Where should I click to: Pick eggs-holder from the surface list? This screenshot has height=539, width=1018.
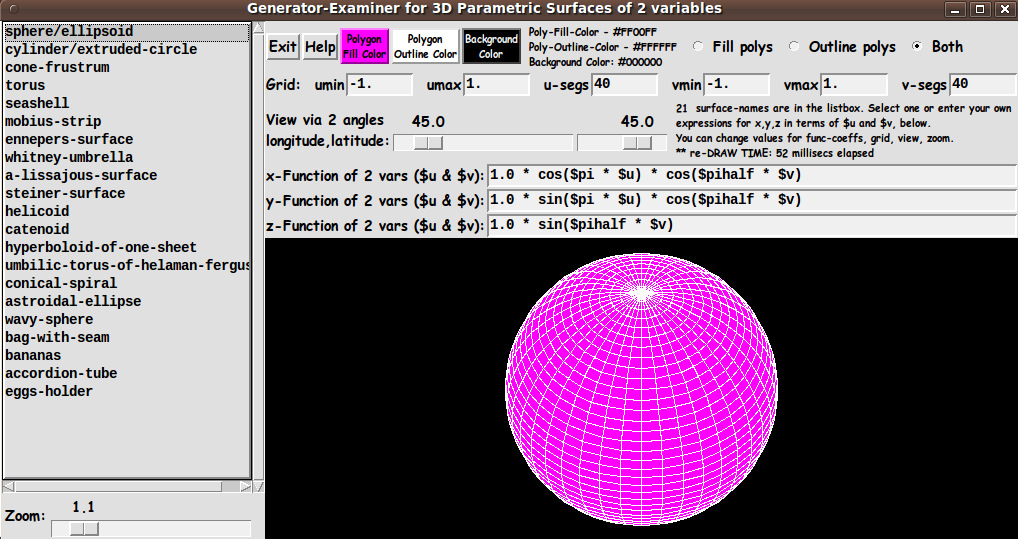tap(49, 392)
